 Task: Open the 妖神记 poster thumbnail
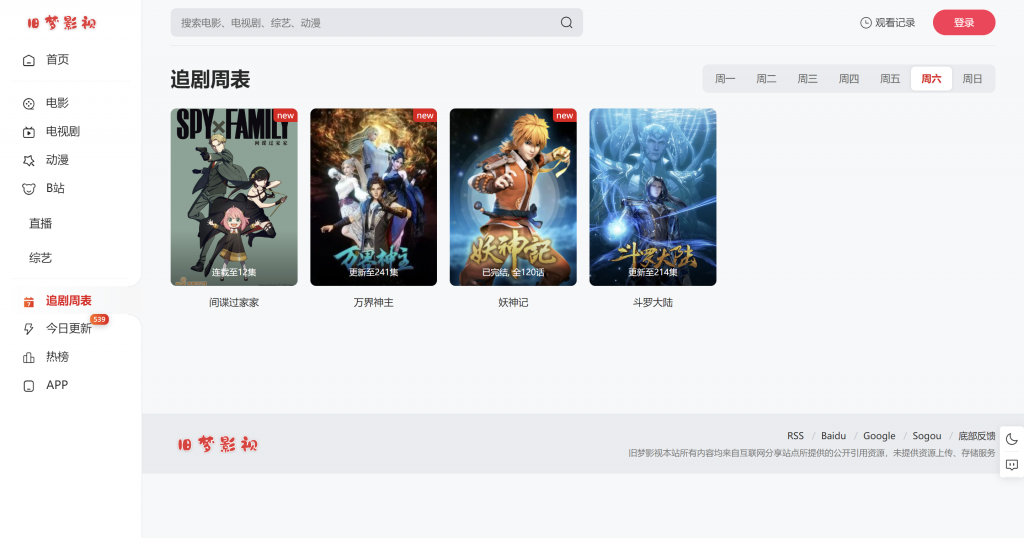pyautogui.click(x=513, y=197)
